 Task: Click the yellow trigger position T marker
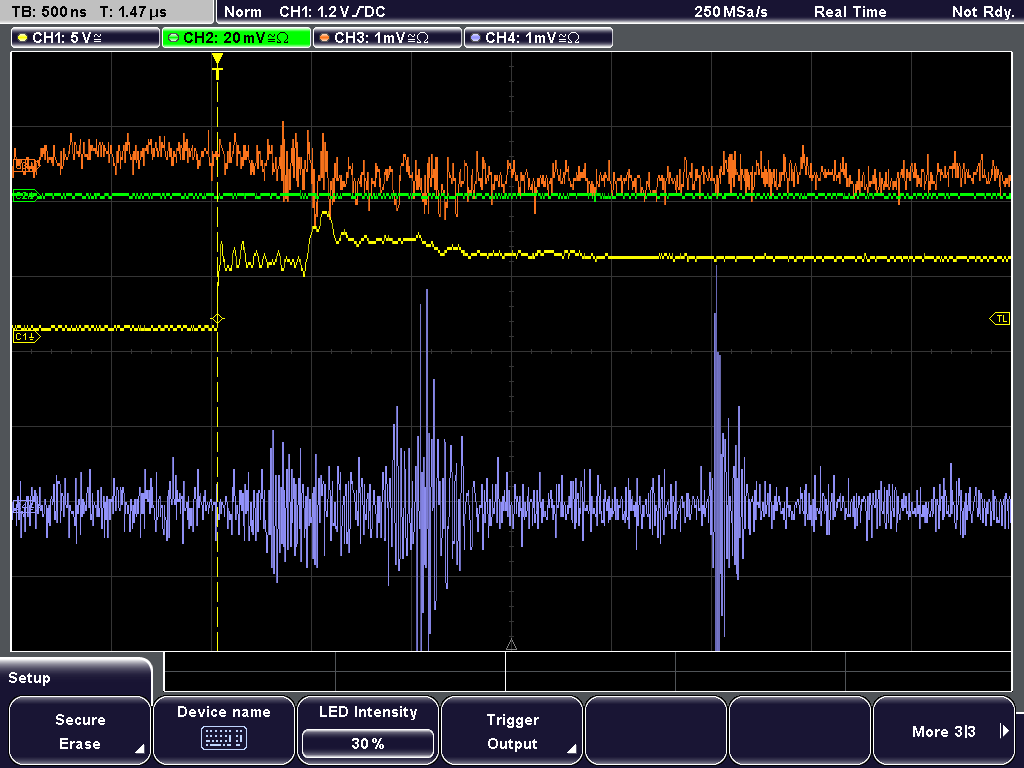217,66
